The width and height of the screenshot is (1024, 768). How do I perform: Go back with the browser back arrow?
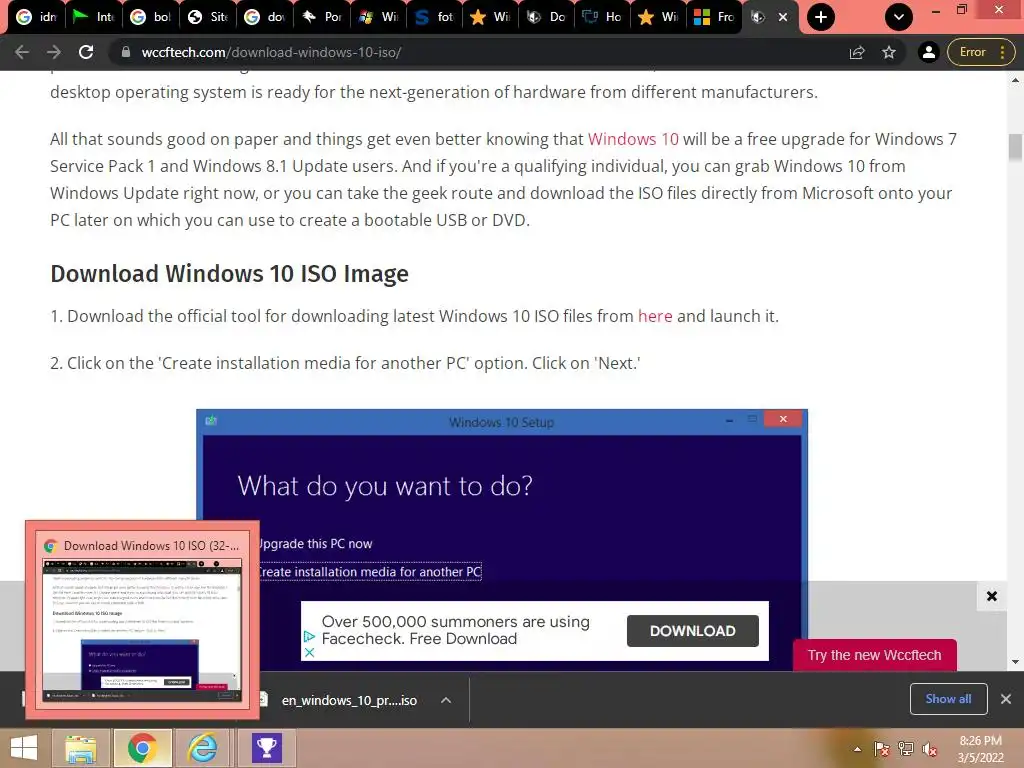click(x=22, y=52)
